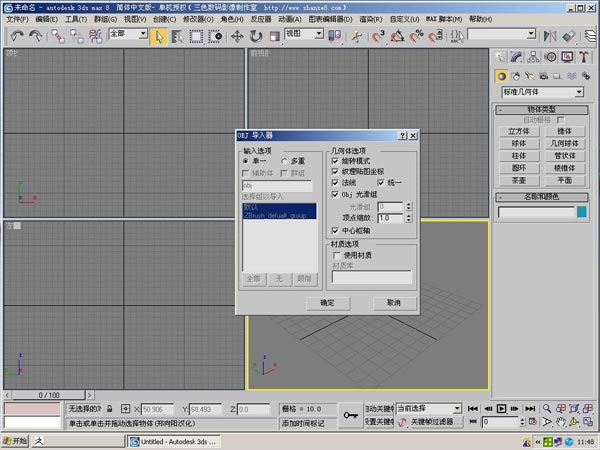Open the Modify panel tab icon
The image size is (600, 450).
pos(516,57)
